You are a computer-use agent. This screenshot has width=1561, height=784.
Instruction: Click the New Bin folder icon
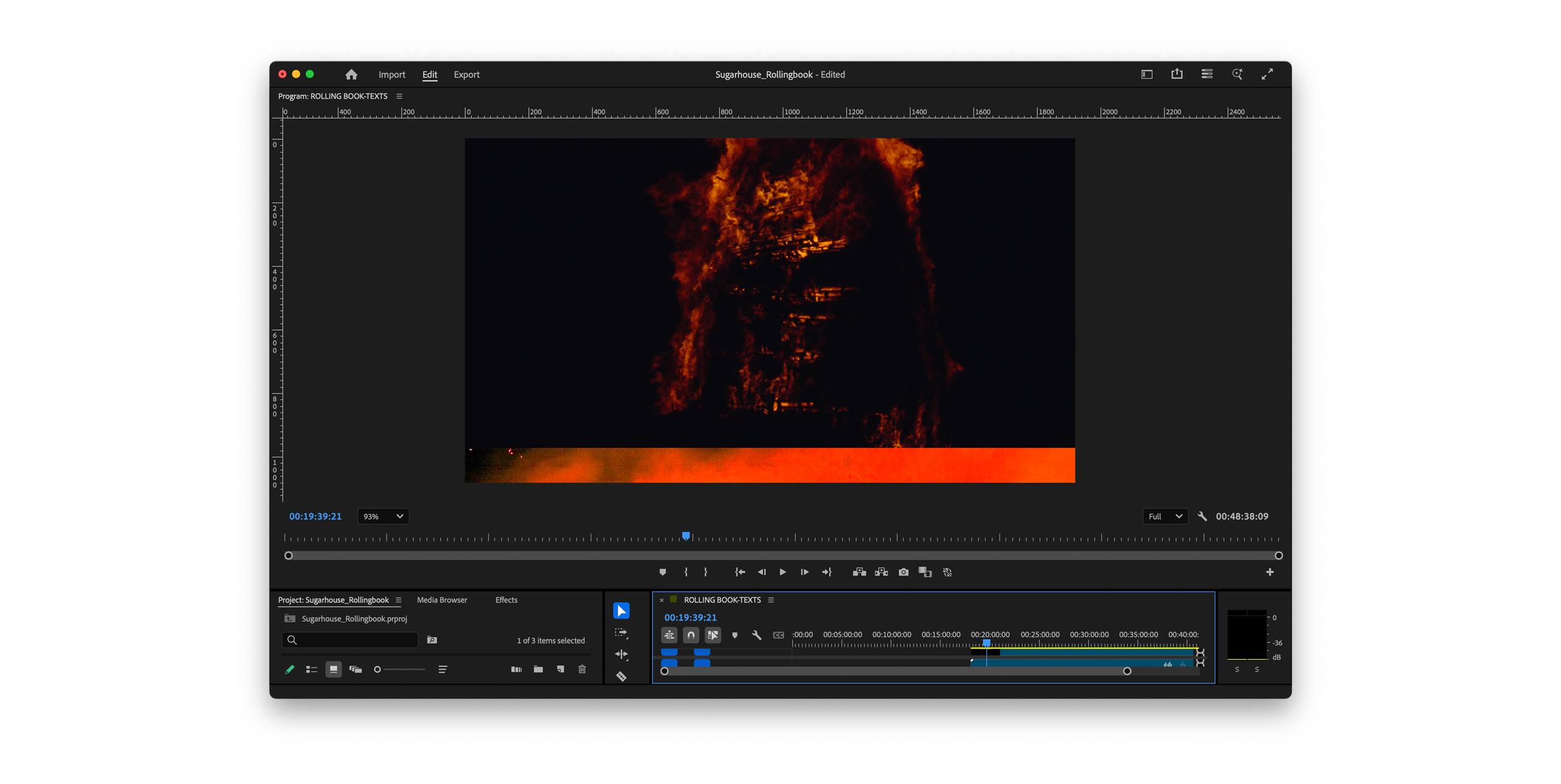pyautogui.click(x=538, y=669)
